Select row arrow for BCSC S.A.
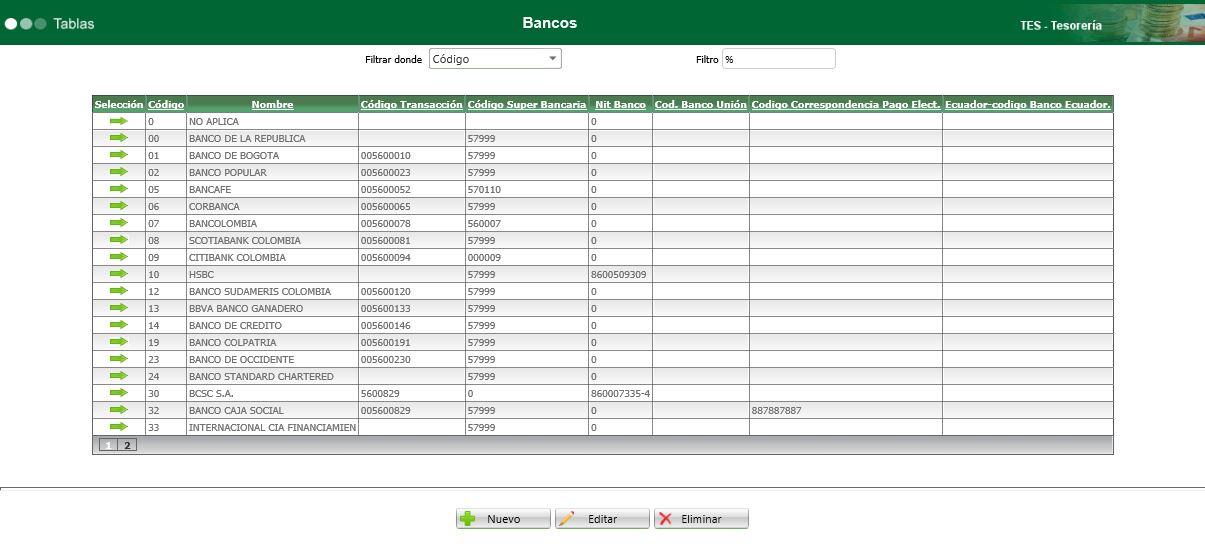The width and height of the screenshot is (1205, 556). point(119,393)
